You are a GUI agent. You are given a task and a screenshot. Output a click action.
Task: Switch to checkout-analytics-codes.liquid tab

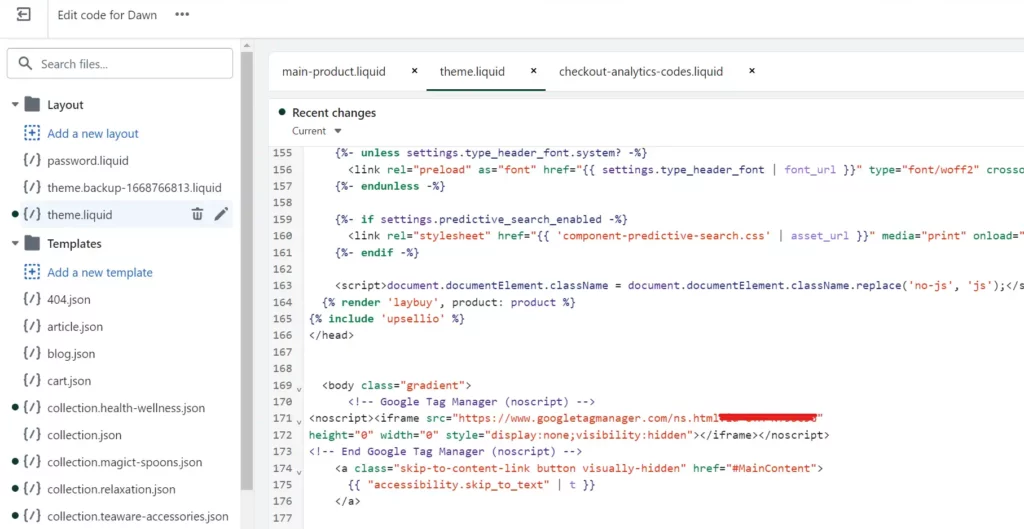641,71
